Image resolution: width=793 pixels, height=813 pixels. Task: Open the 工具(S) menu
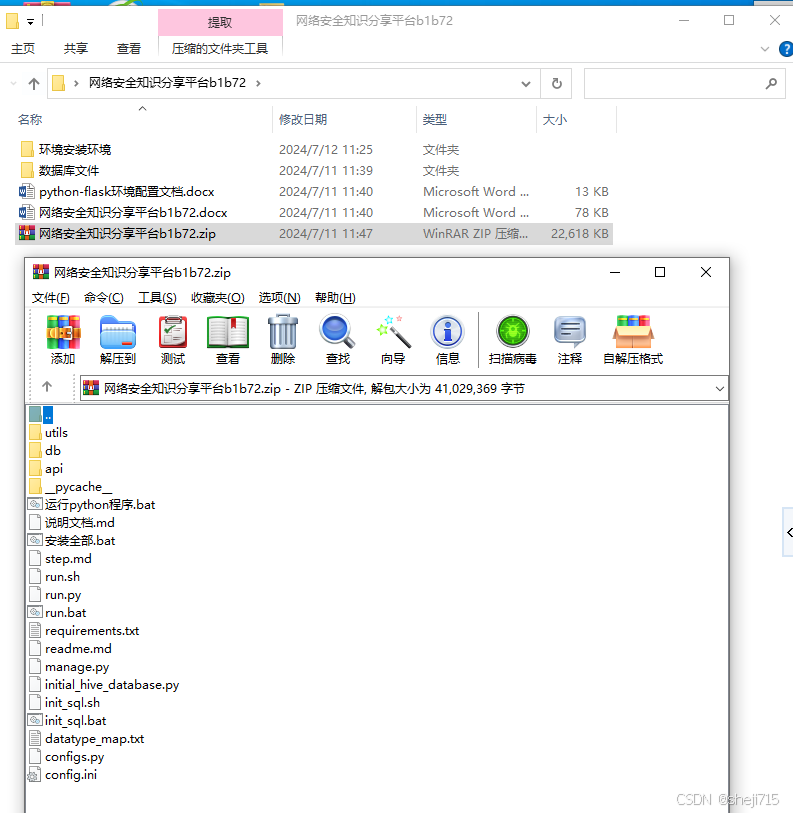tap(157, 298)
